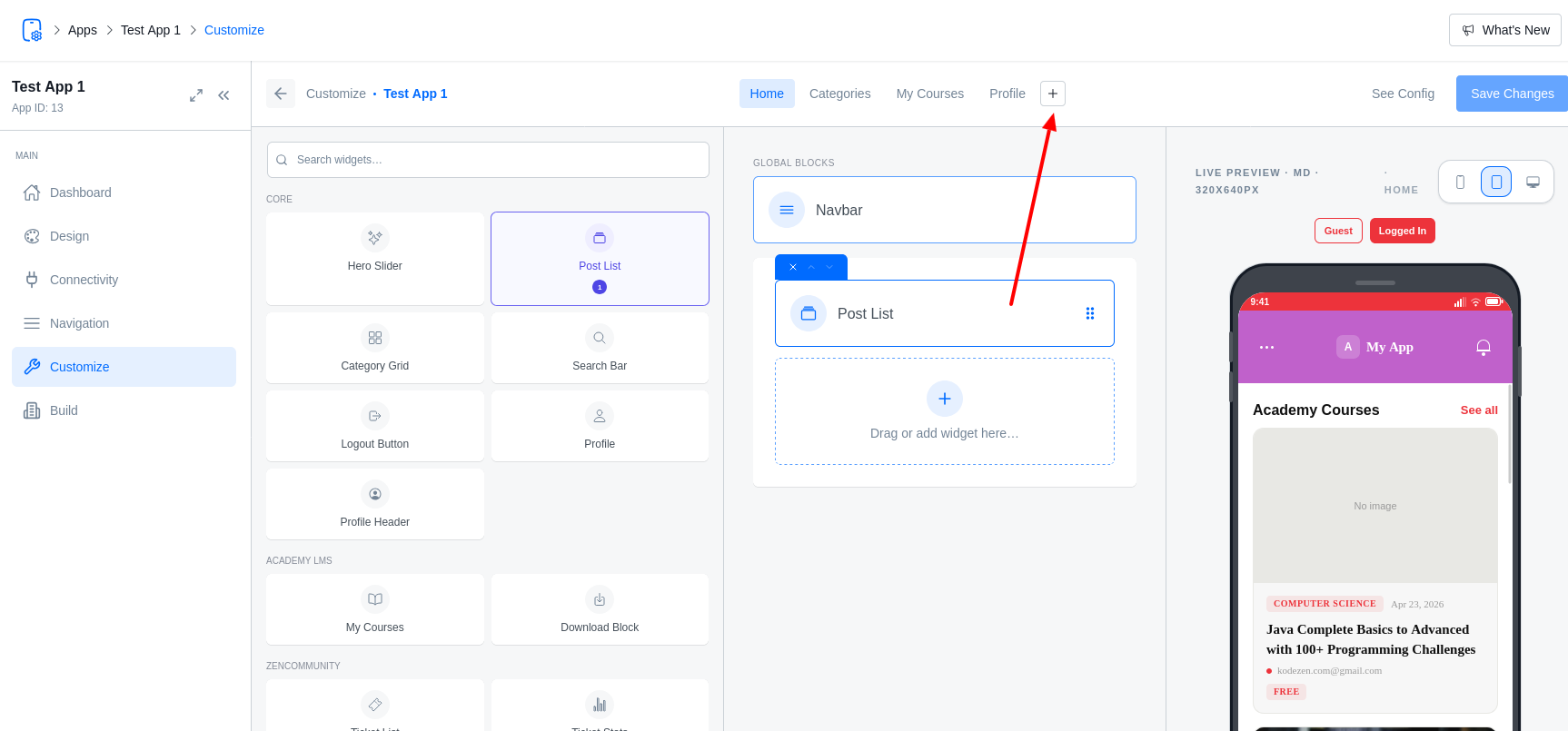Add the Download Block widget

[x=600, y=609]
